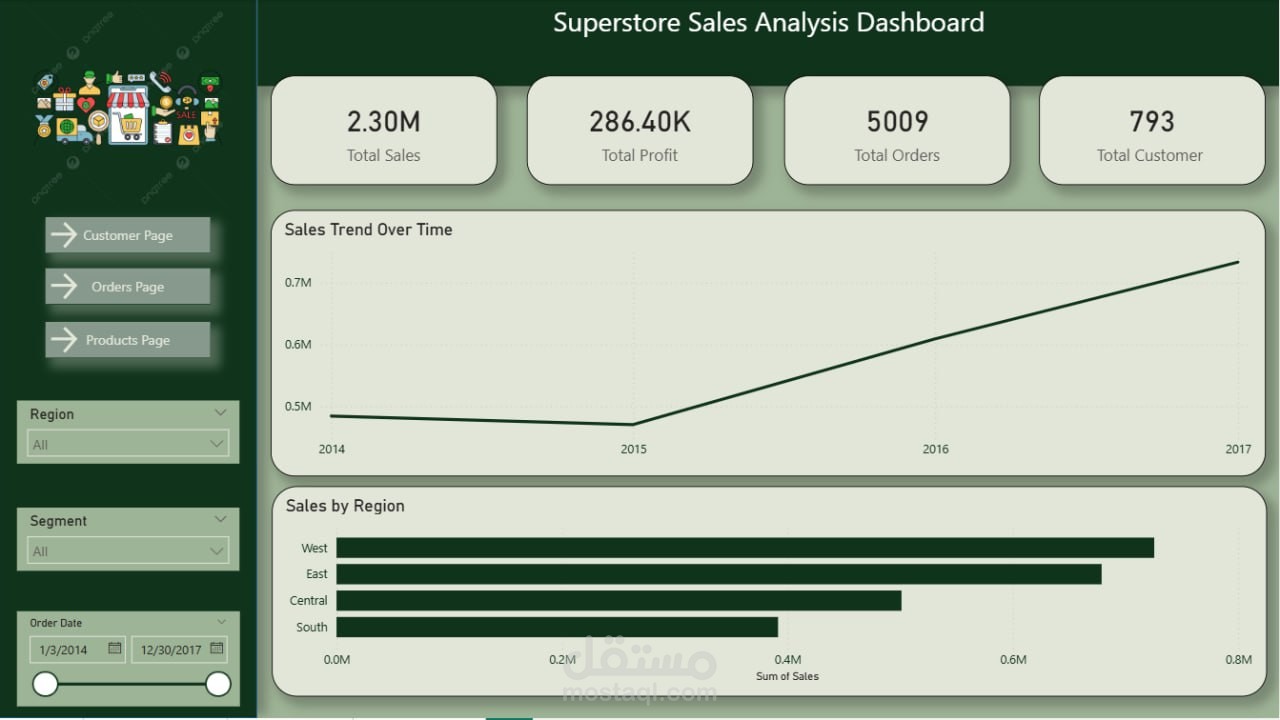Viewport: 1280px width, 720px height.
Task: Collapse the Region slicer header chevron
Action: tap(221, 412)
